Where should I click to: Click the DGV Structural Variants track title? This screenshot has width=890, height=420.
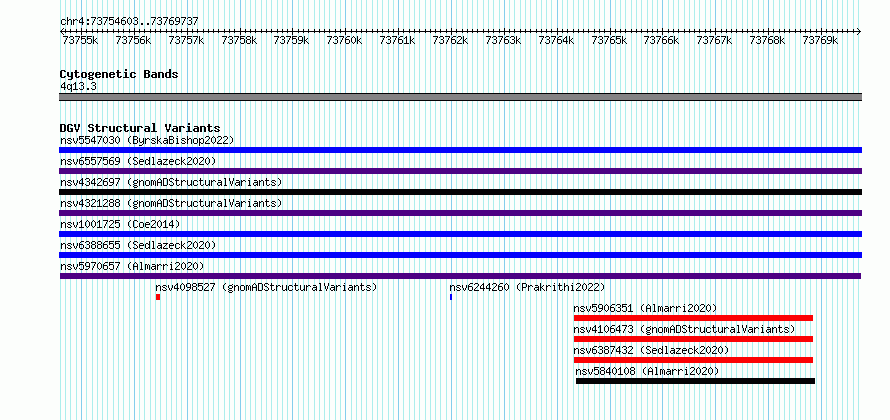(140, 128)
